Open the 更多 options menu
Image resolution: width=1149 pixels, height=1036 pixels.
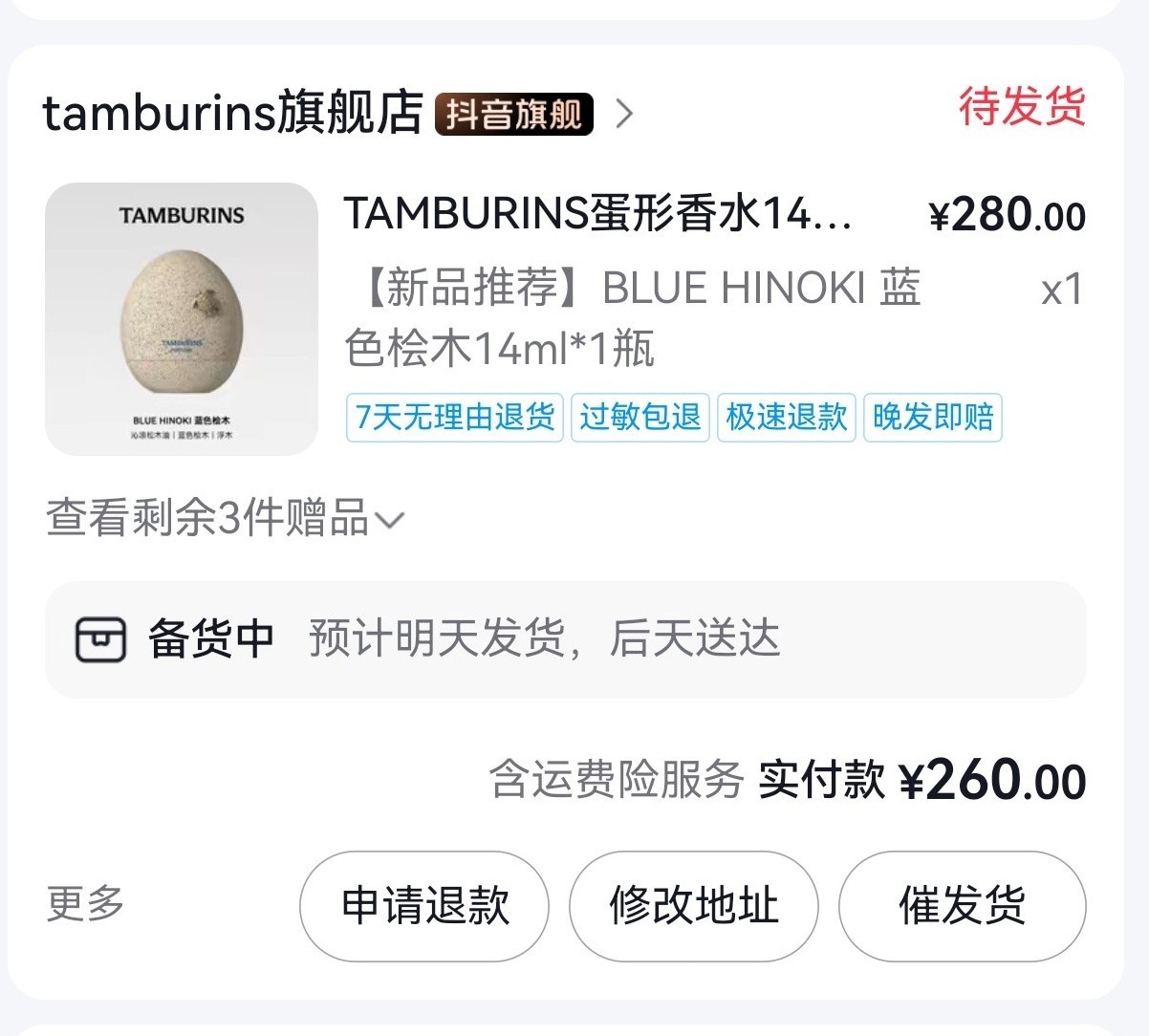point(86,903)
